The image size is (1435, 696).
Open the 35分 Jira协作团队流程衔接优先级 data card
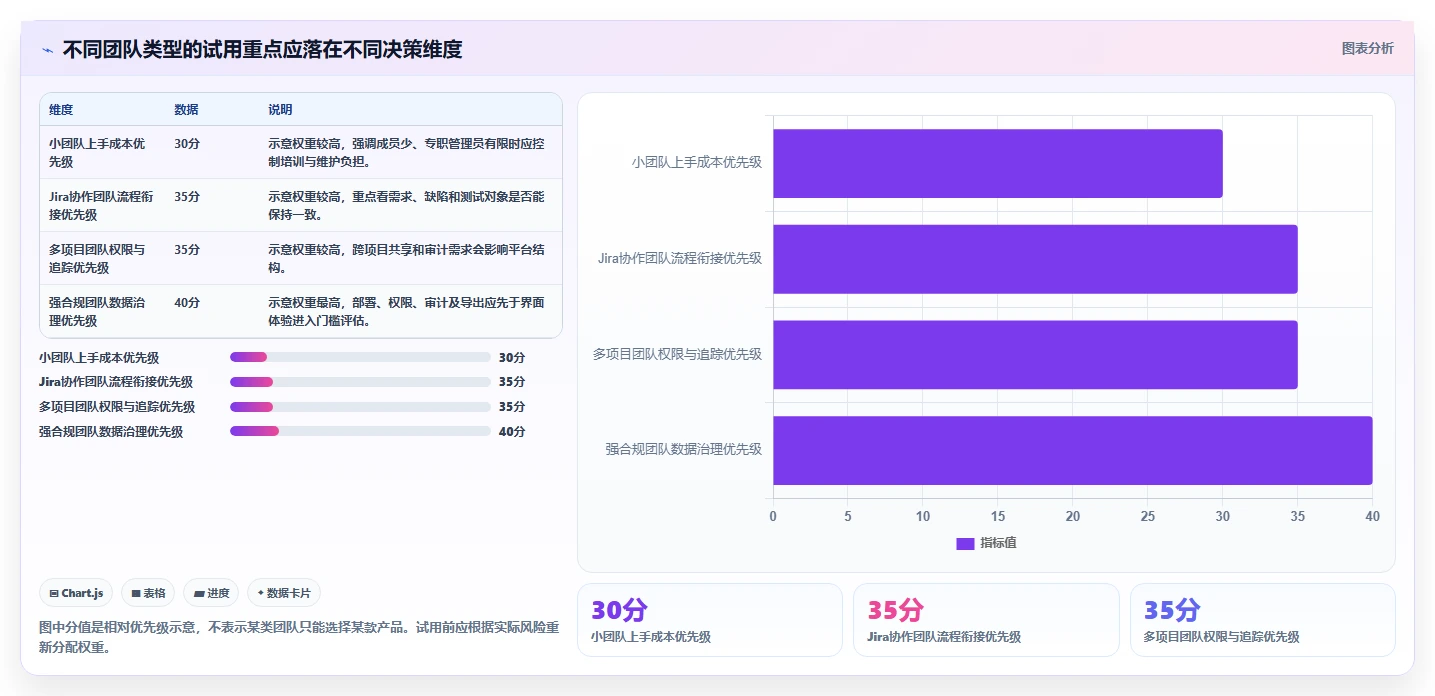pyautogui.click(x=986, y=620)
